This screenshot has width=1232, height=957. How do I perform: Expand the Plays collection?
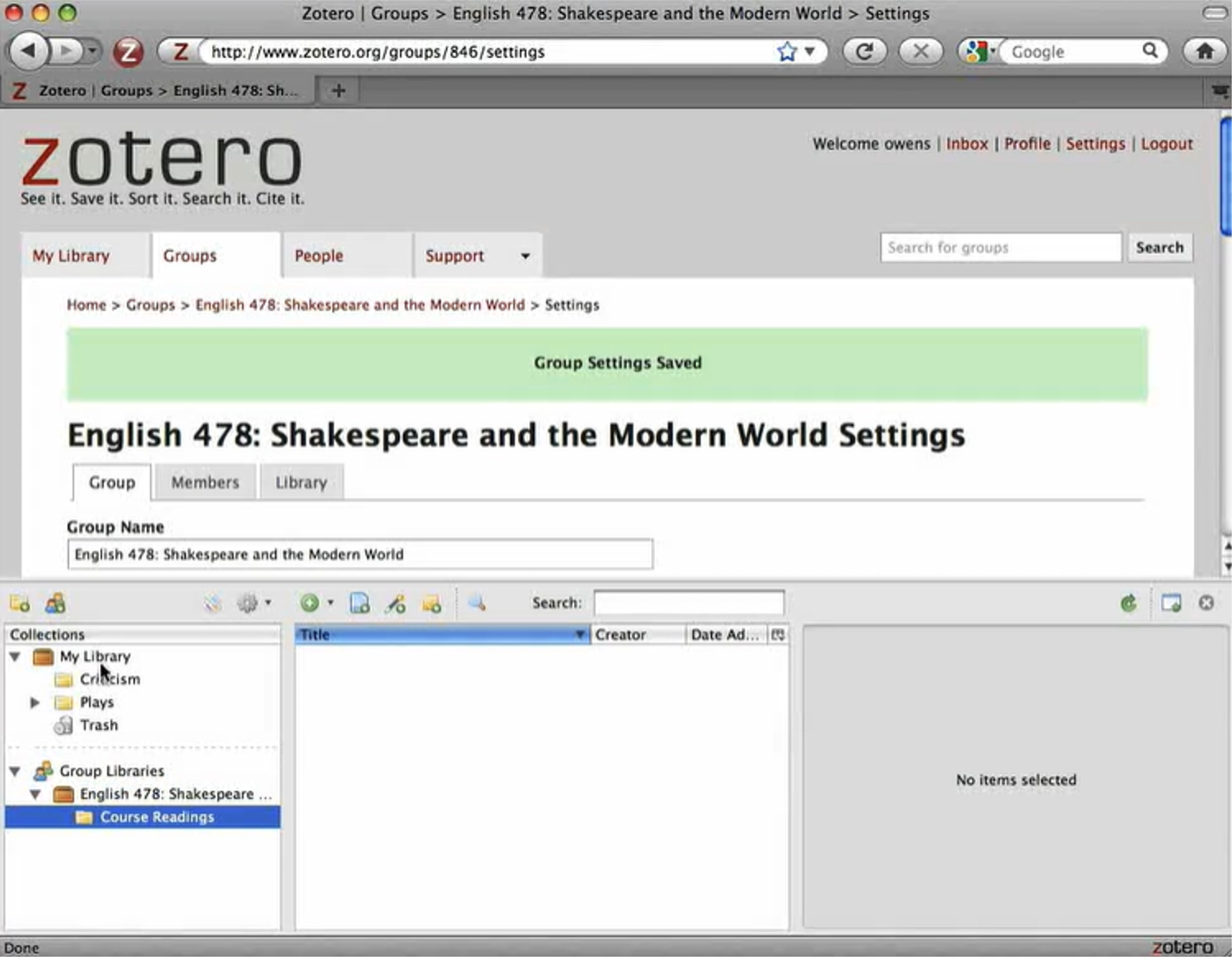pyautogui.click(x=35, y=703)
